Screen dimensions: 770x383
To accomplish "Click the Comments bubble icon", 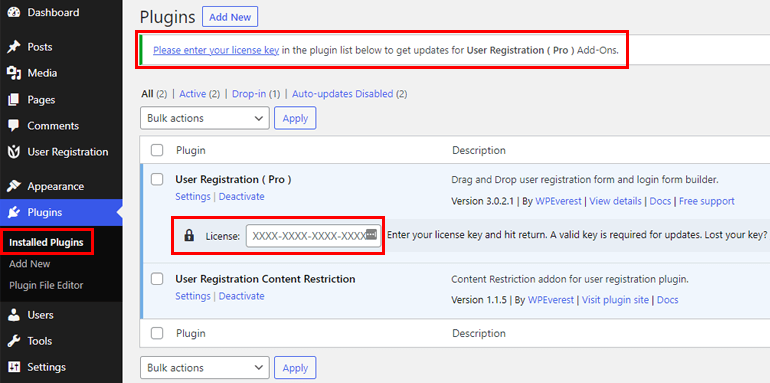I will (14, 126).
